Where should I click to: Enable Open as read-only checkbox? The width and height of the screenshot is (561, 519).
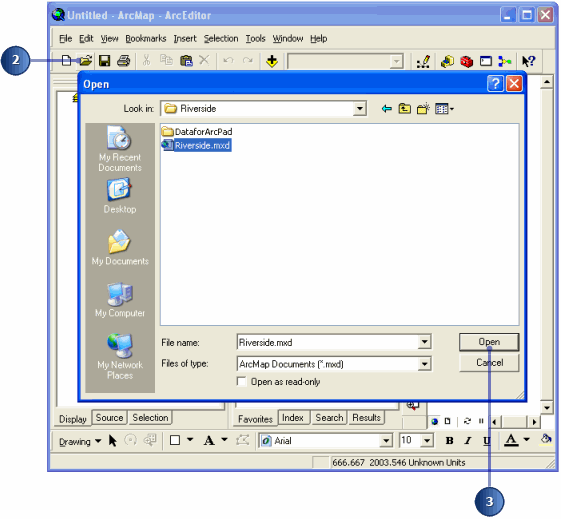242,381
